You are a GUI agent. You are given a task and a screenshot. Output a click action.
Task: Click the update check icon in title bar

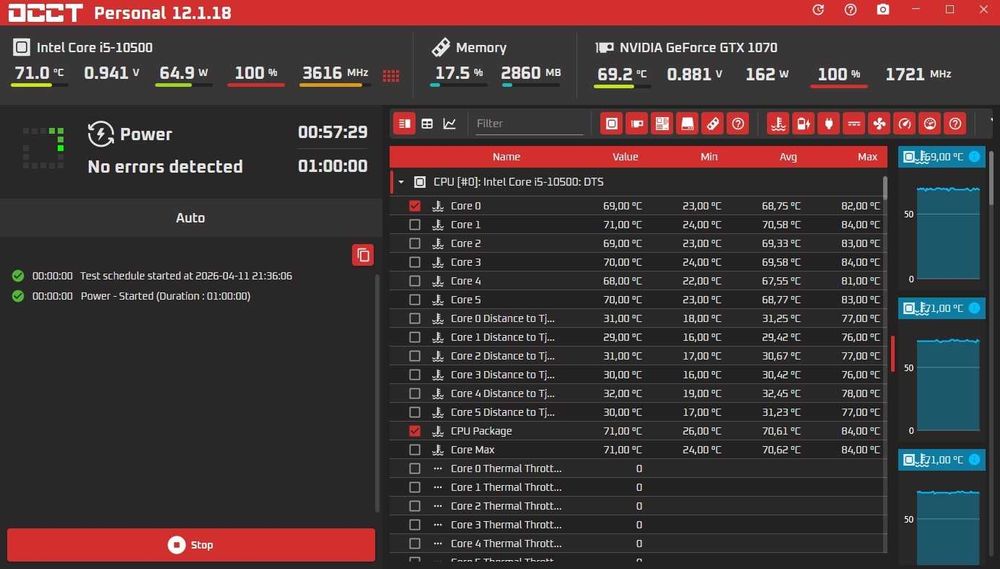point(818,10)
